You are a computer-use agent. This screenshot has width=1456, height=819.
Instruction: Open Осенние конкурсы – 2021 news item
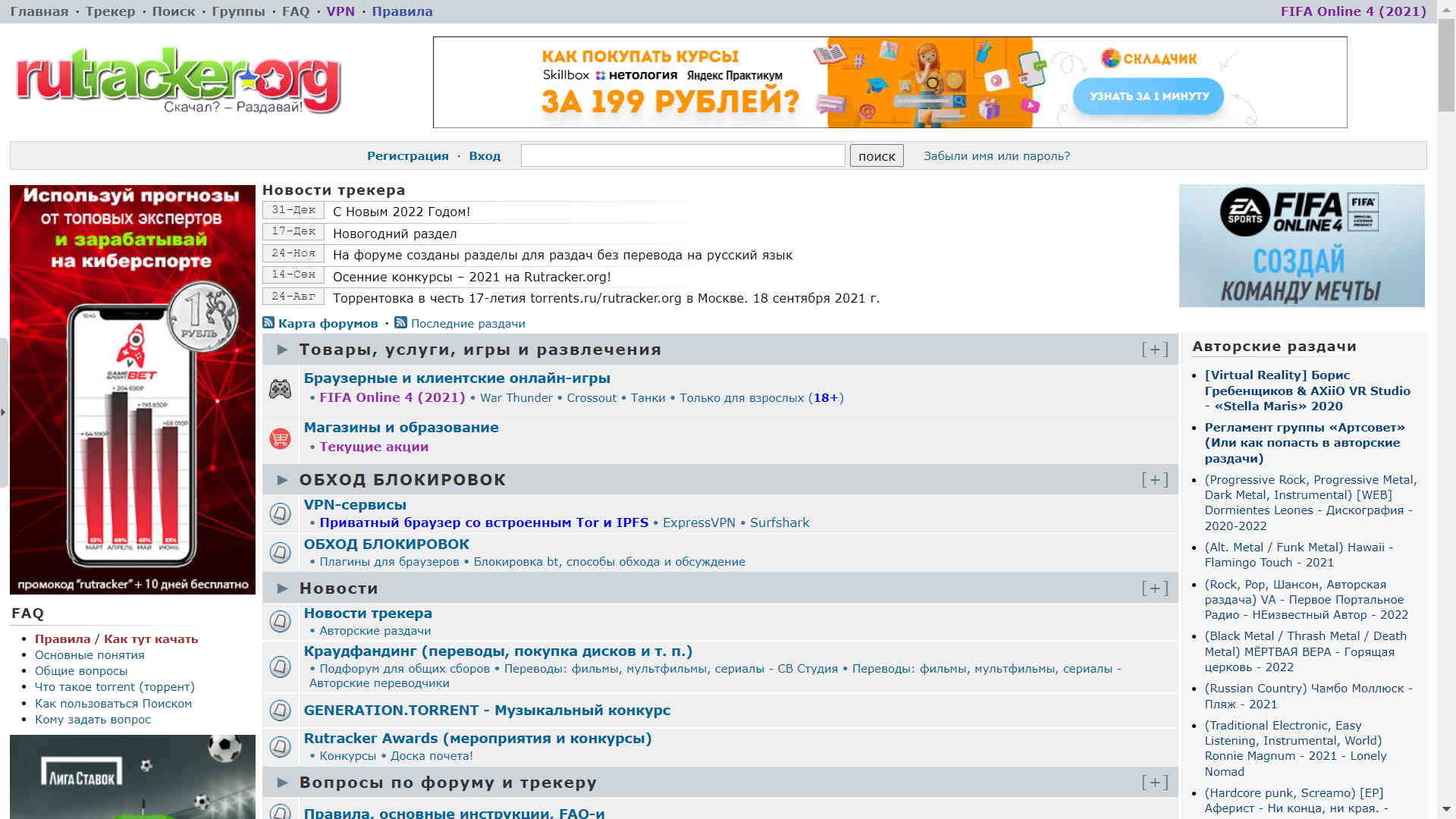[472, 278]
